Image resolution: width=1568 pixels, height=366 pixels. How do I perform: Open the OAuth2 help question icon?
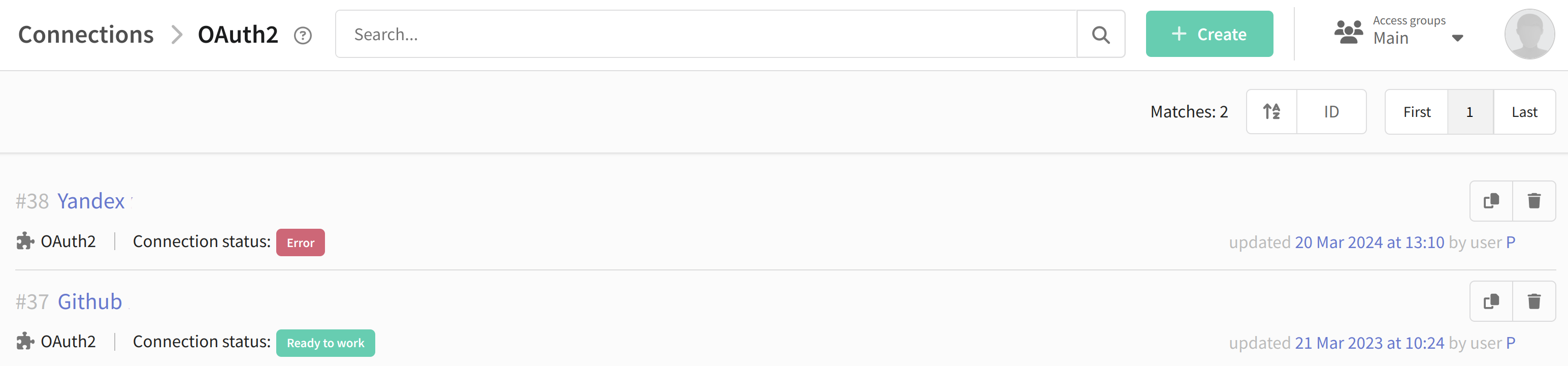(x=303, y=36)
